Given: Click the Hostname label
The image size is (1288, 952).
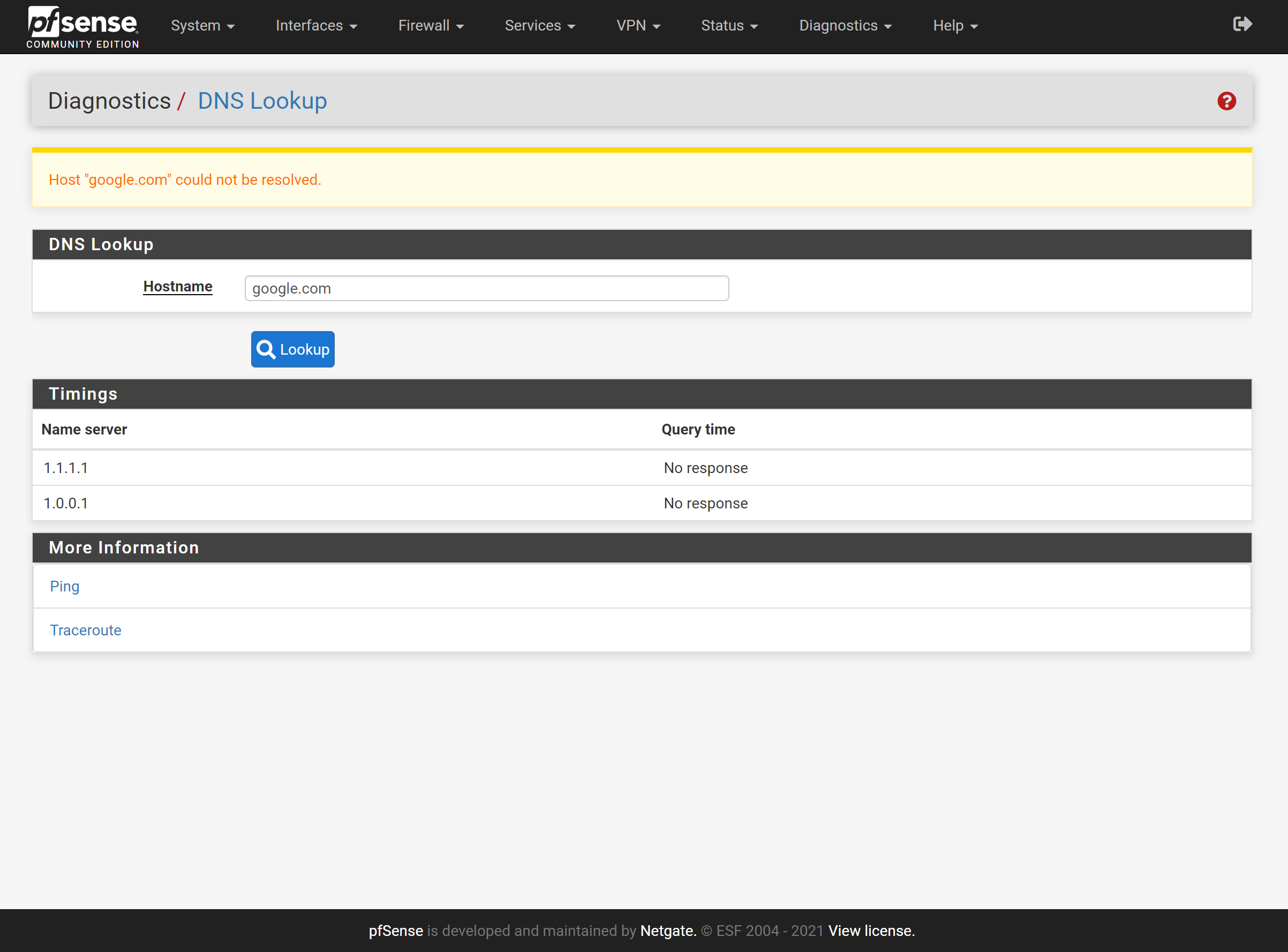Looking at the screenshot, I should point(177,287).
